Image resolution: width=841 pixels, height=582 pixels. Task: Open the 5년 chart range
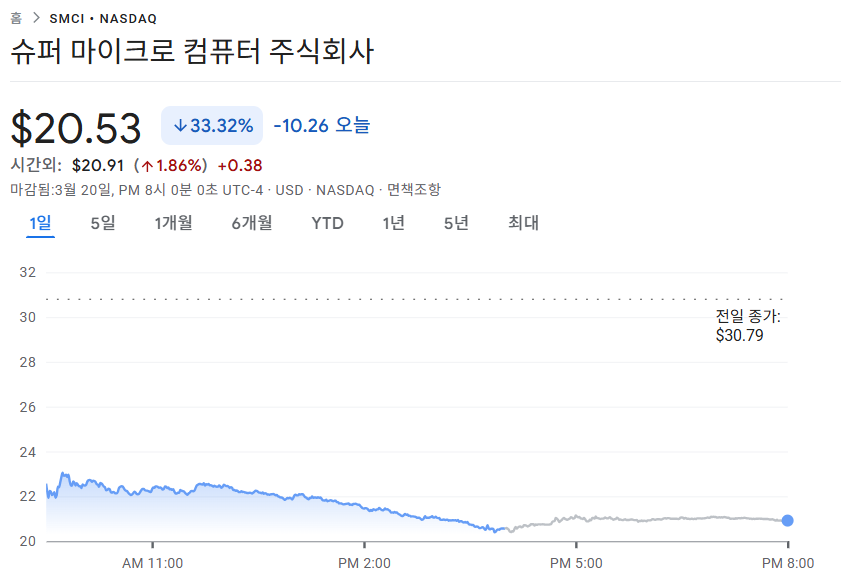pos(456,223)
